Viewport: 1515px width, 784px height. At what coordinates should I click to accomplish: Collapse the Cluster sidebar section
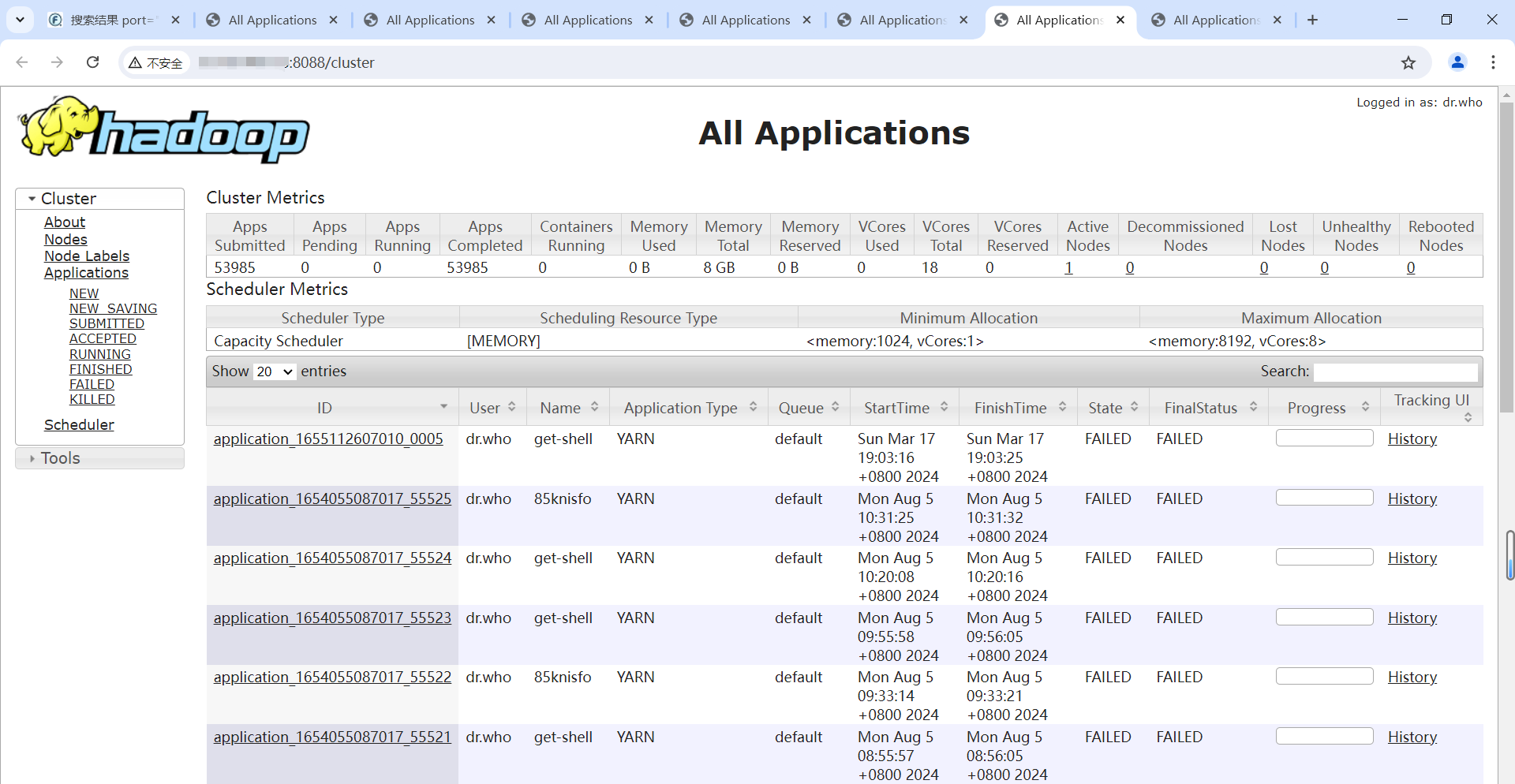pos(100,199)
